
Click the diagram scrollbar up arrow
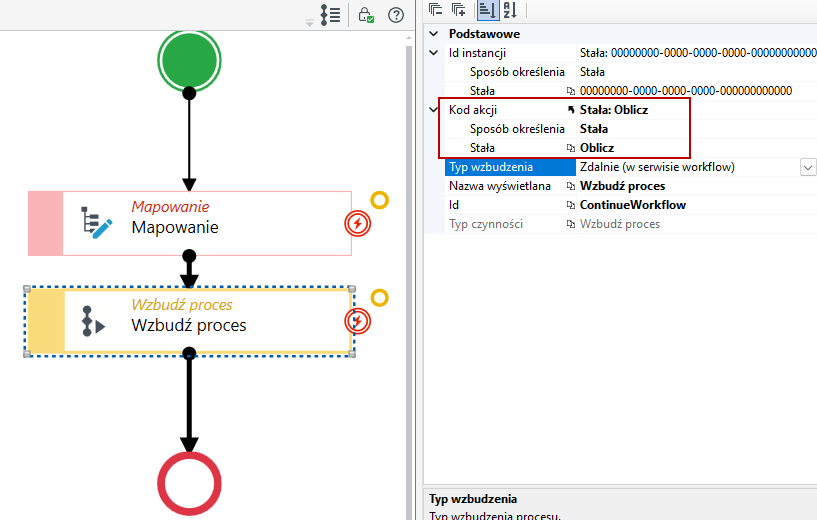[409, 38]
